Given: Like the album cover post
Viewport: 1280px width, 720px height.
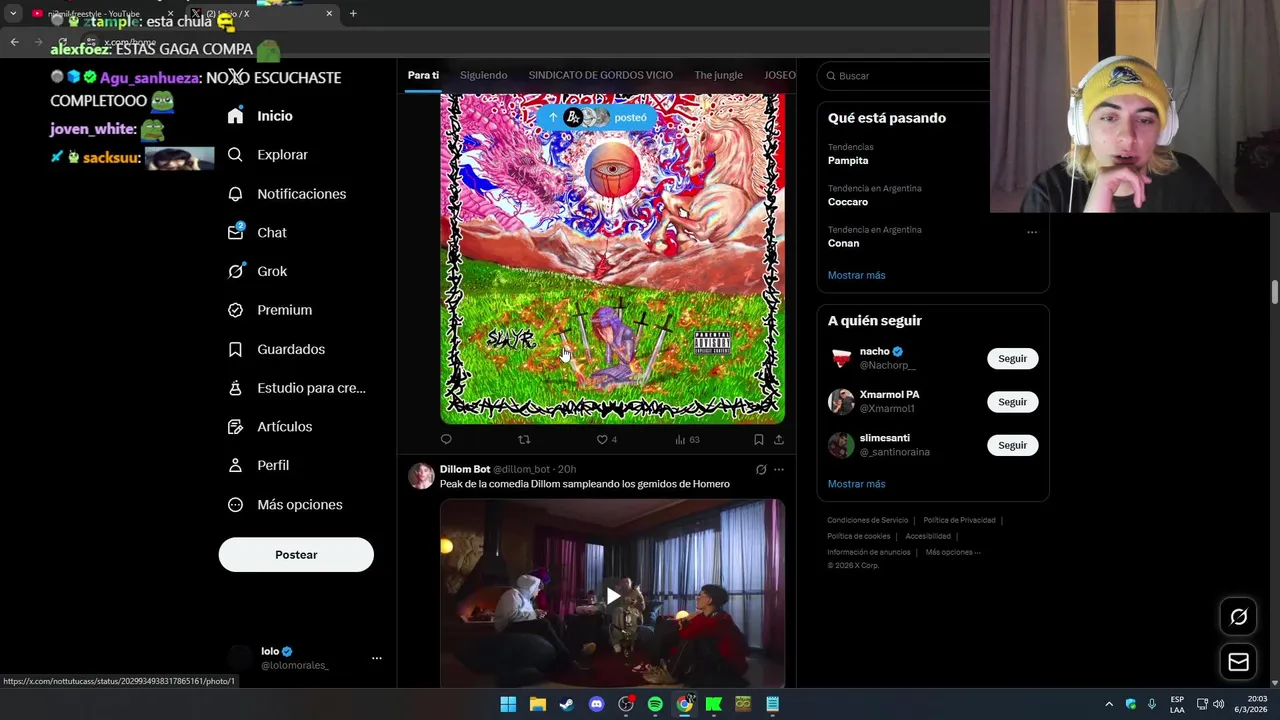Looking at the screenshot, I should coord(606,439).
